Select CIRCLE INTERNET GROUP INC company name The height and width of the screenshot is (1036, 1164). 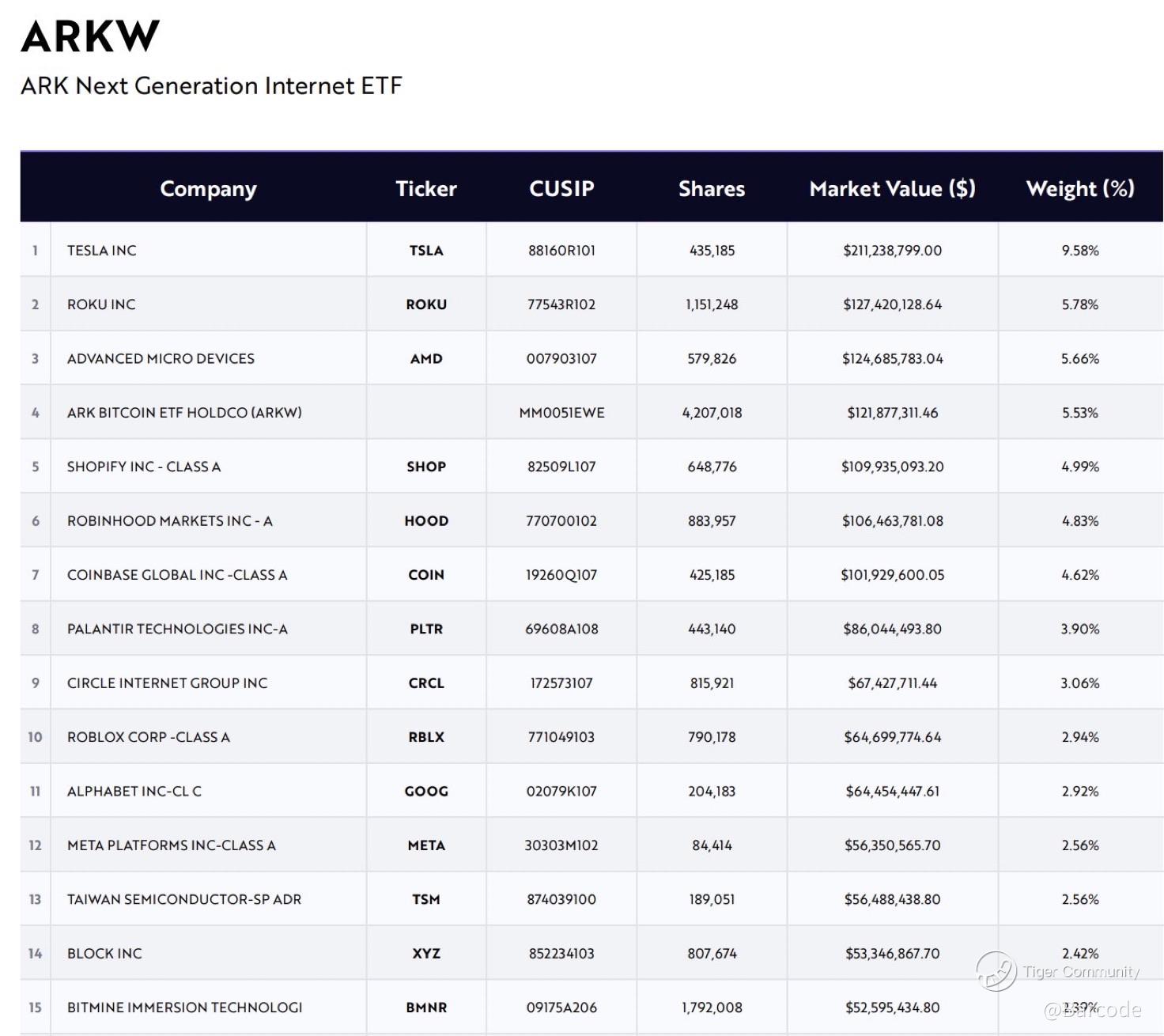coord(167,683)
